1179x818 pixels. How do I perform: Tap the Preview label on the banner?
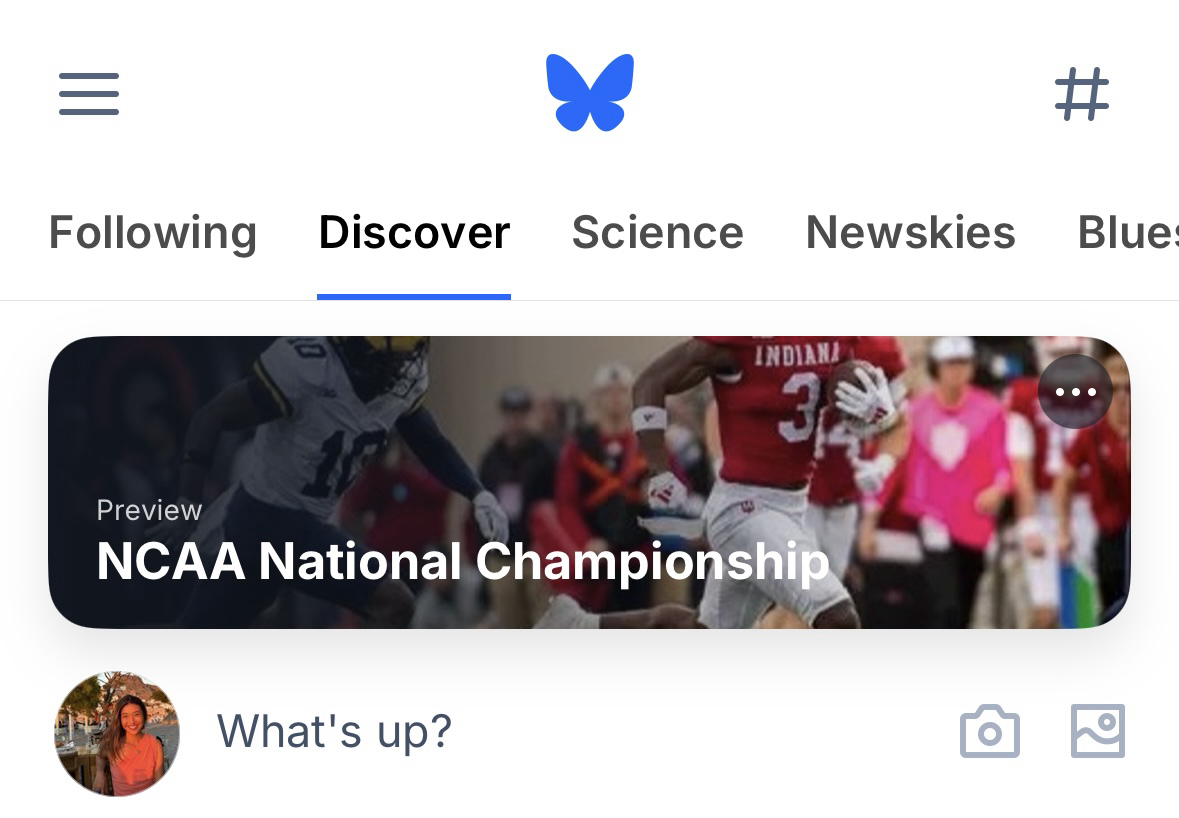[x=149, y=510]
